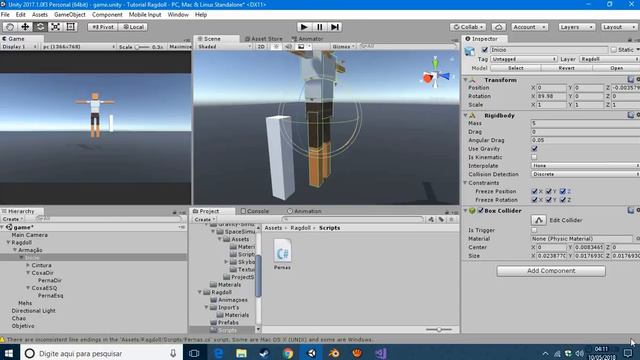
Task: Select the Rotate tool
Action: [40, 27]
